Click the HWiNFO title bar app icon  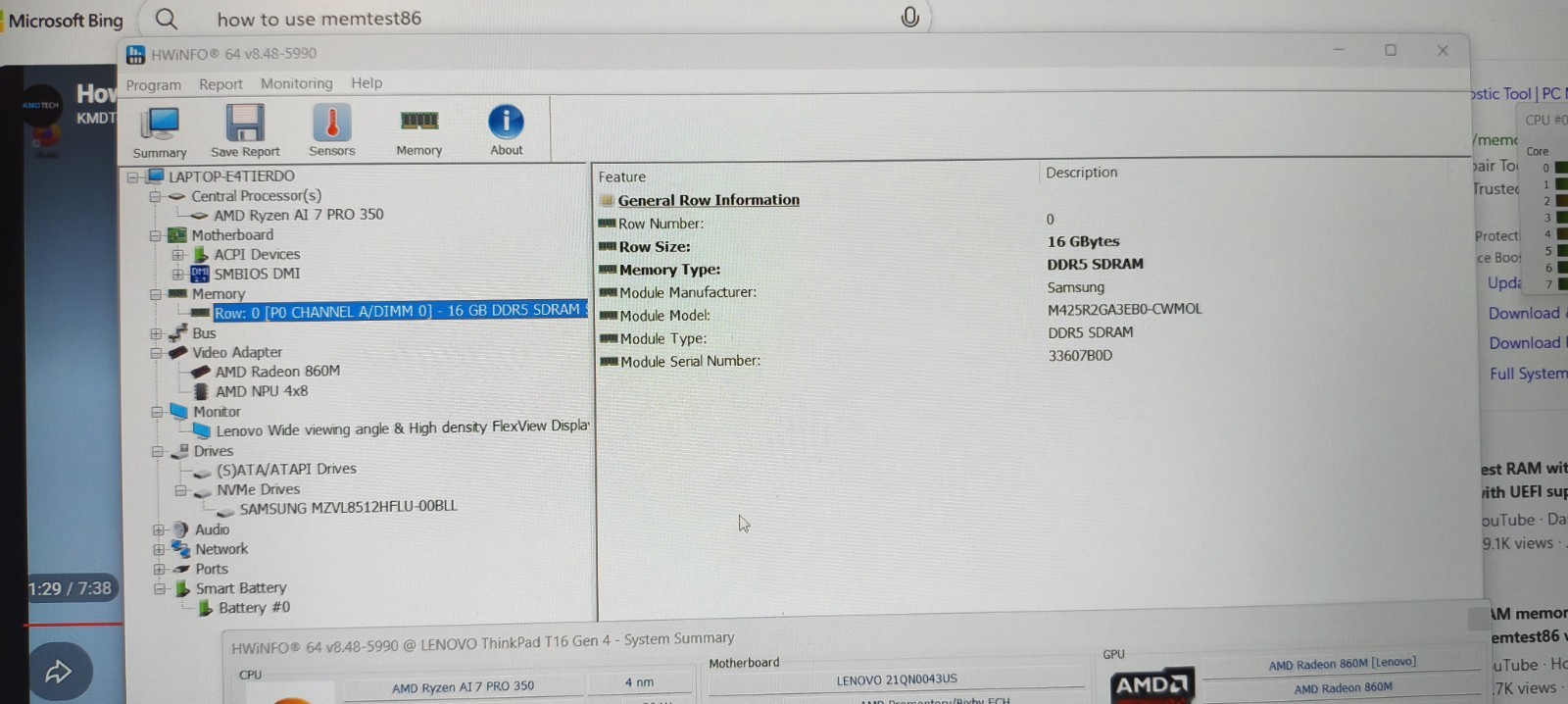pos(136,54)
